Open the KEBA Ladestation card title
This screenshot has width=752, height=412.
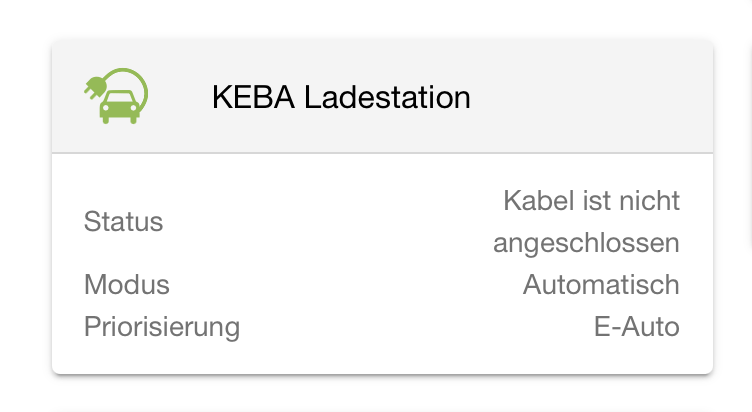point(340,97)
